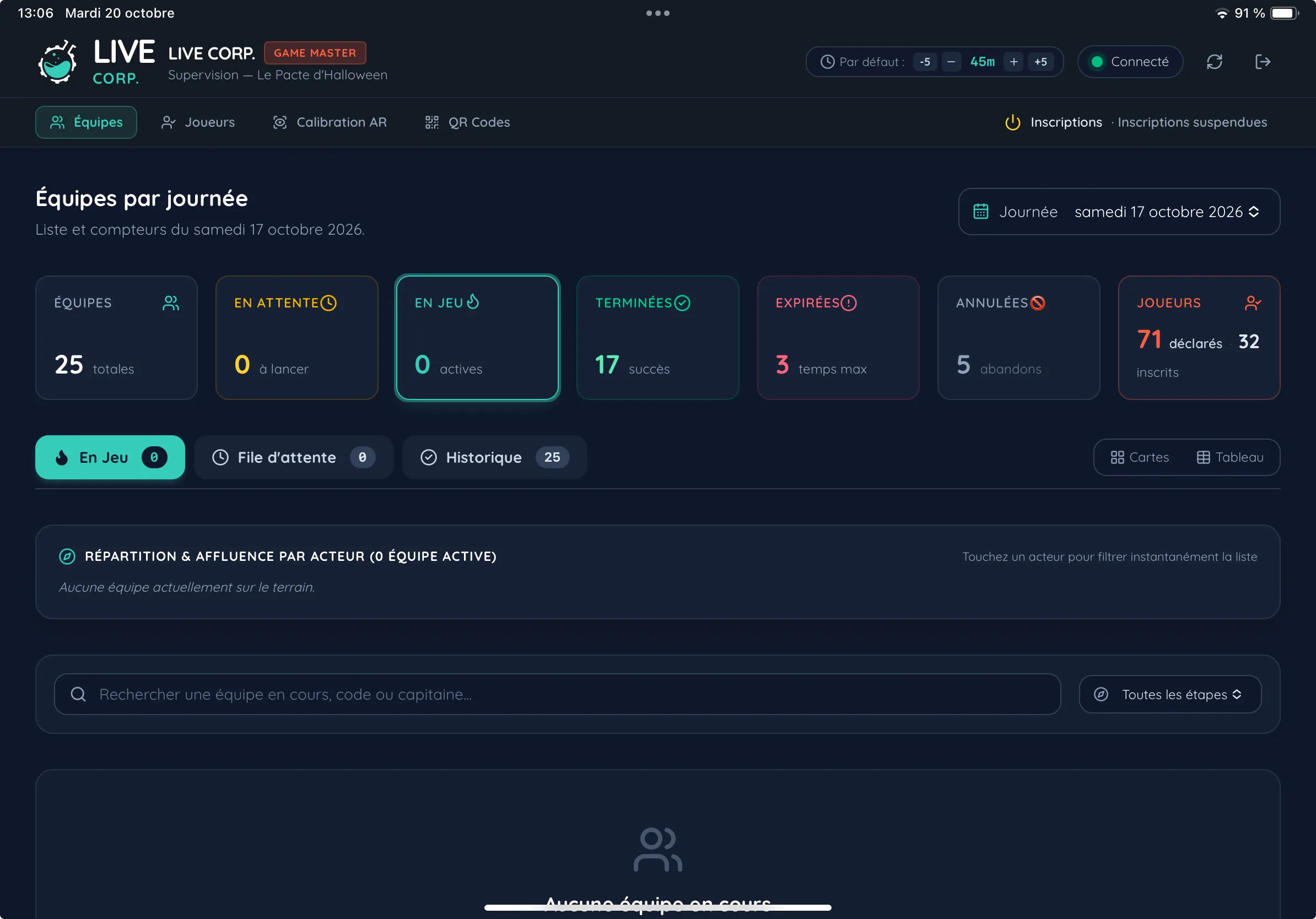The width and height of the screenshot is (1316, 919).
Task: Click the user-check icon on Joueurs card
Action: point(1253,303)
